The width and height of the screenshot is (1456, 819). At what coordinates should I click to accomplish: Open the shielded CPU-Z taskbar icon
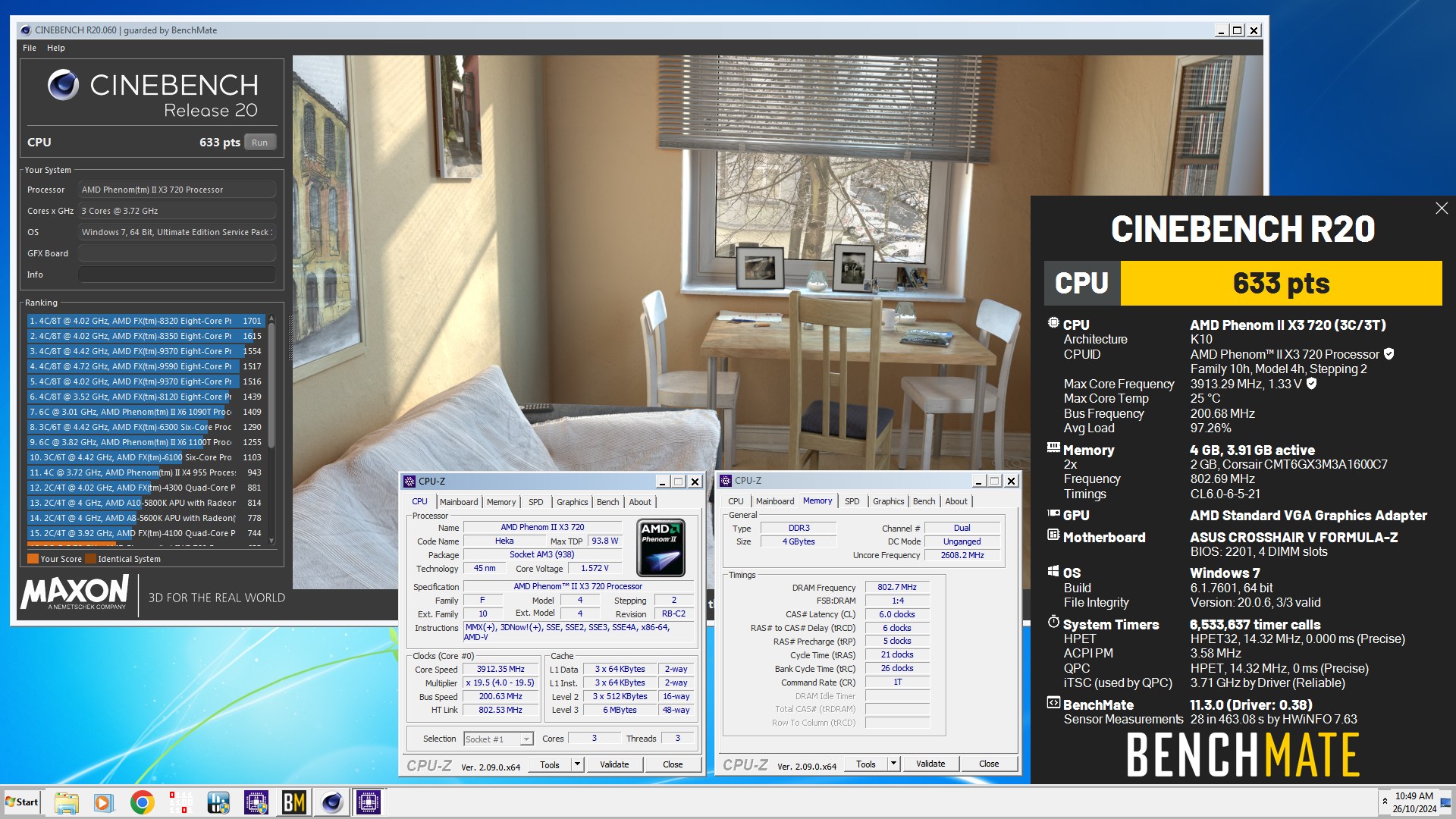tap(256, 802)
